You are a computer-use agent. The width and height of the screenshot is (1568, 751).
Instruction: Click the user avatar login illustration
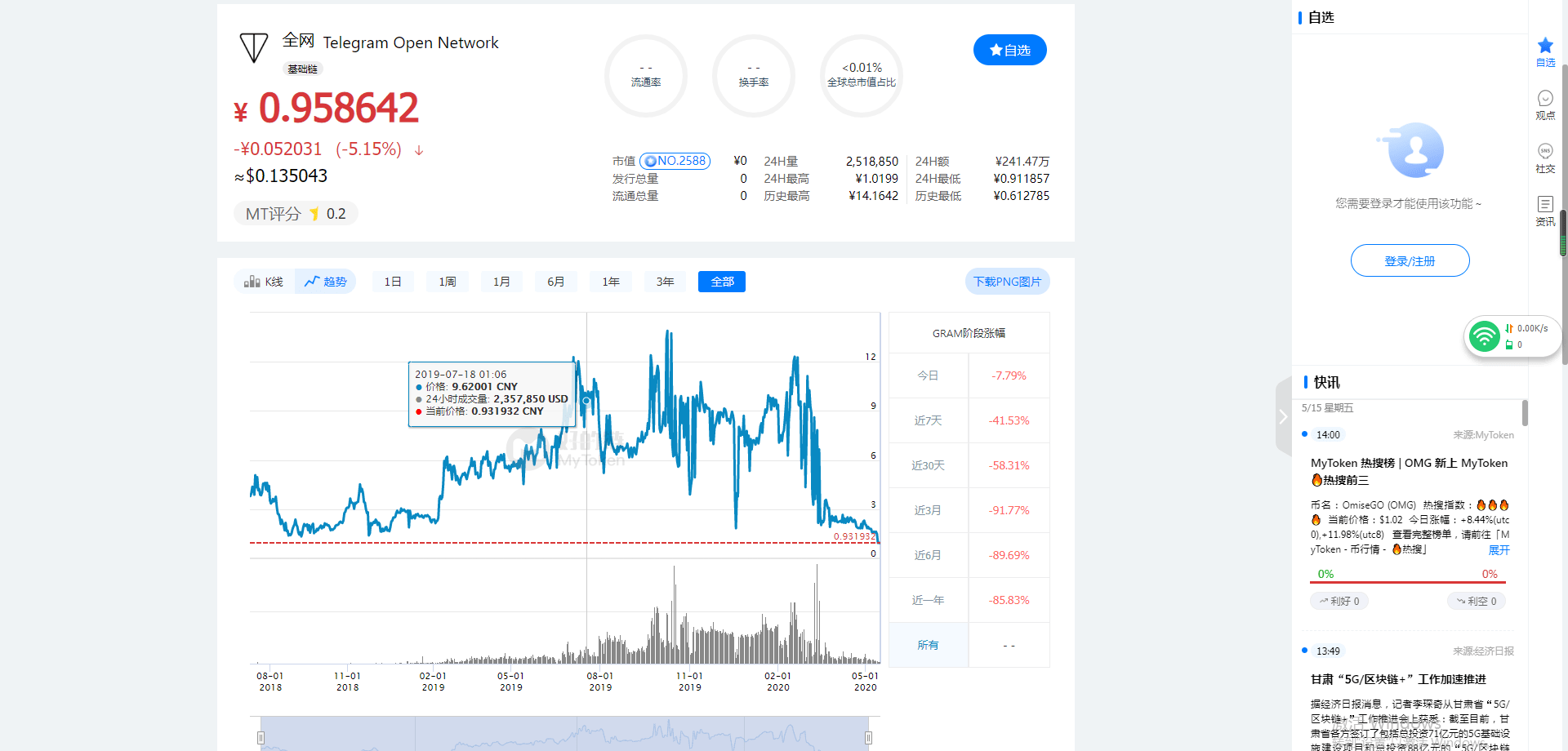coord(1410,149)
